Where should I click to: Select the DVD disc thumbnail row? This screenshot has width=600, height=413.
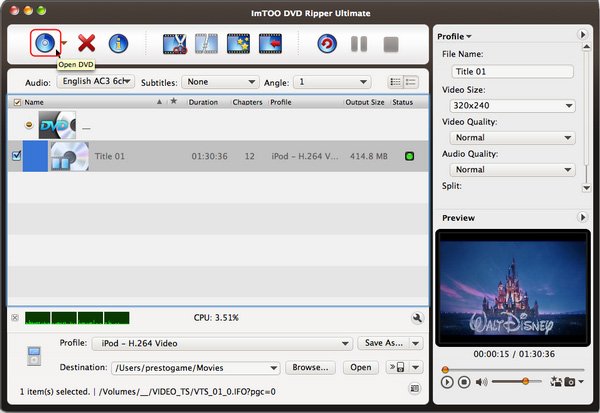pos(57,125)
